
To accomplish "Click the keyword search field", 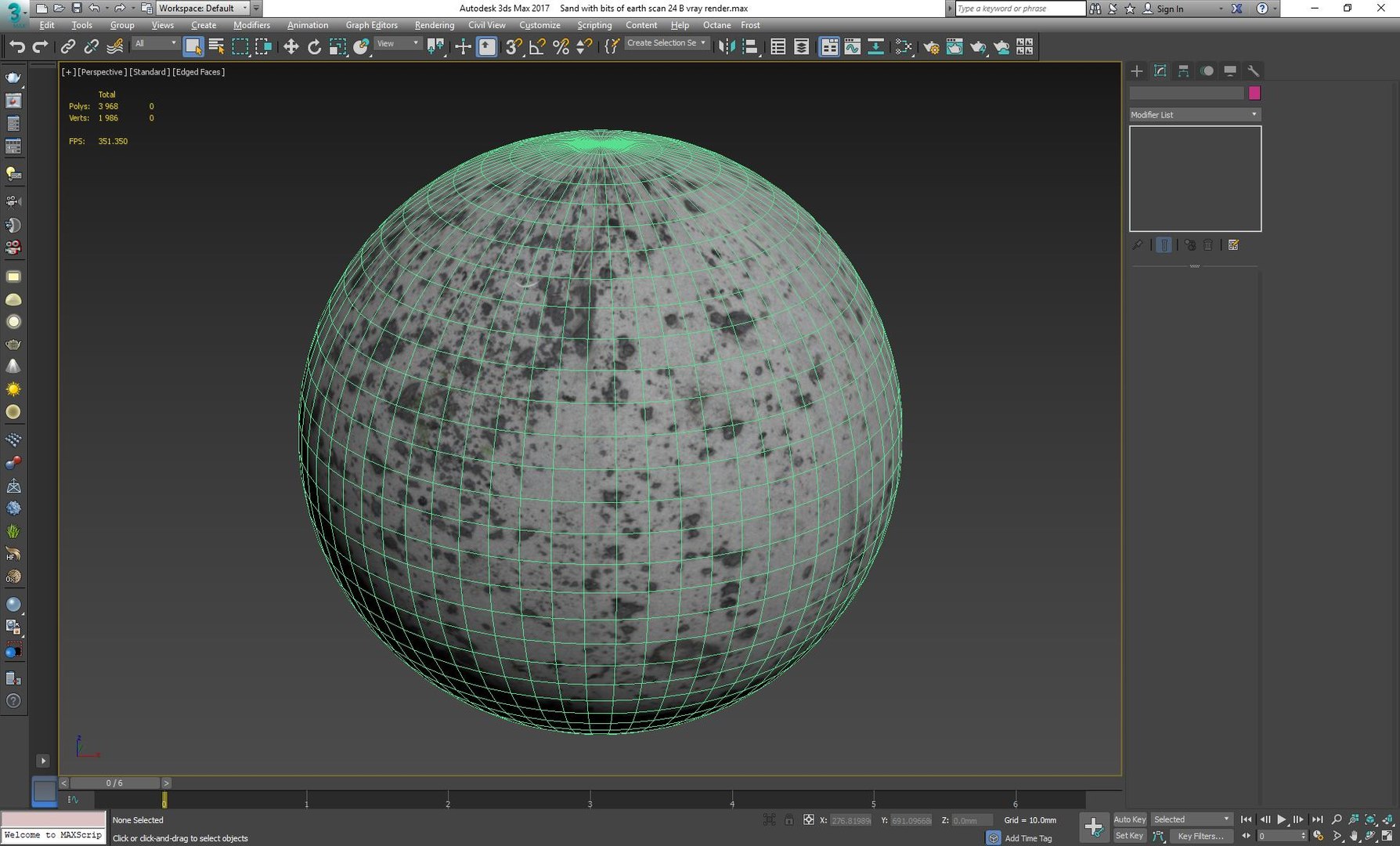I will click(x=1020, y=9).
